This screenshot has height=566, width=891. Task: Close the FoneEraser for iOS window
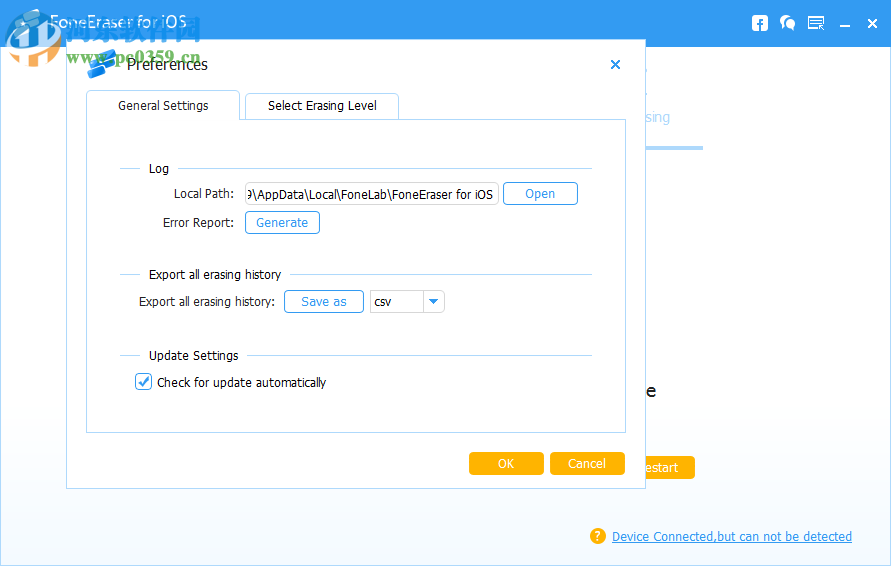(x=872, y=23)
